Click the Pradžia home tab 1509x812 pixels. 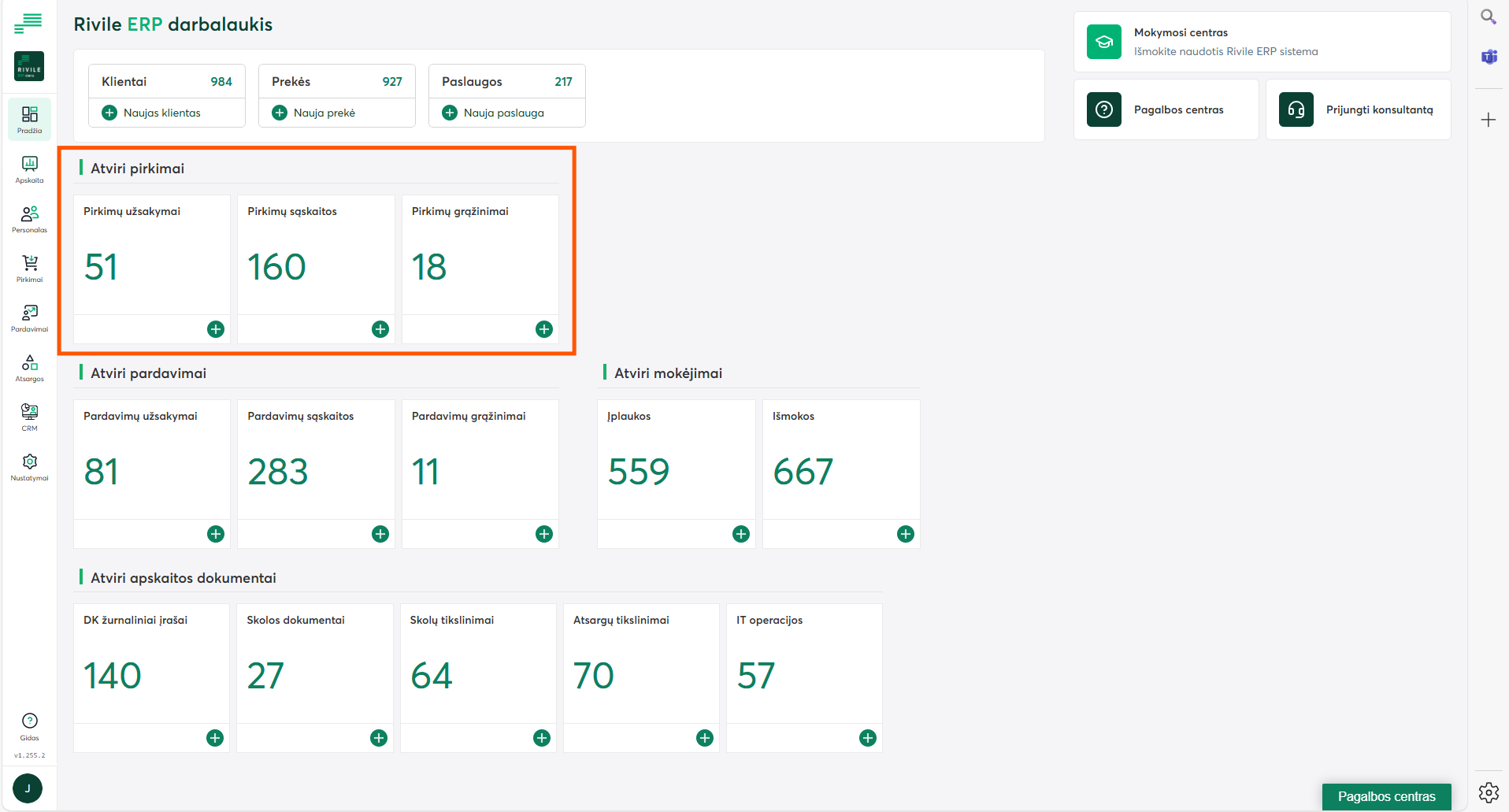(29, 119)
